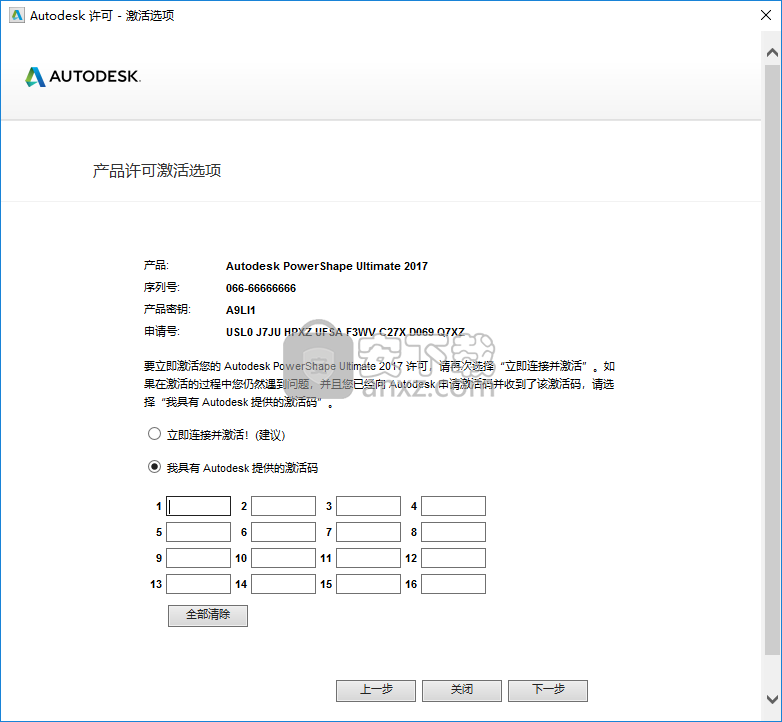Click activation code field 4
Image resolution: width=782 pixels, height=722 pixels.
pos(453,506)
